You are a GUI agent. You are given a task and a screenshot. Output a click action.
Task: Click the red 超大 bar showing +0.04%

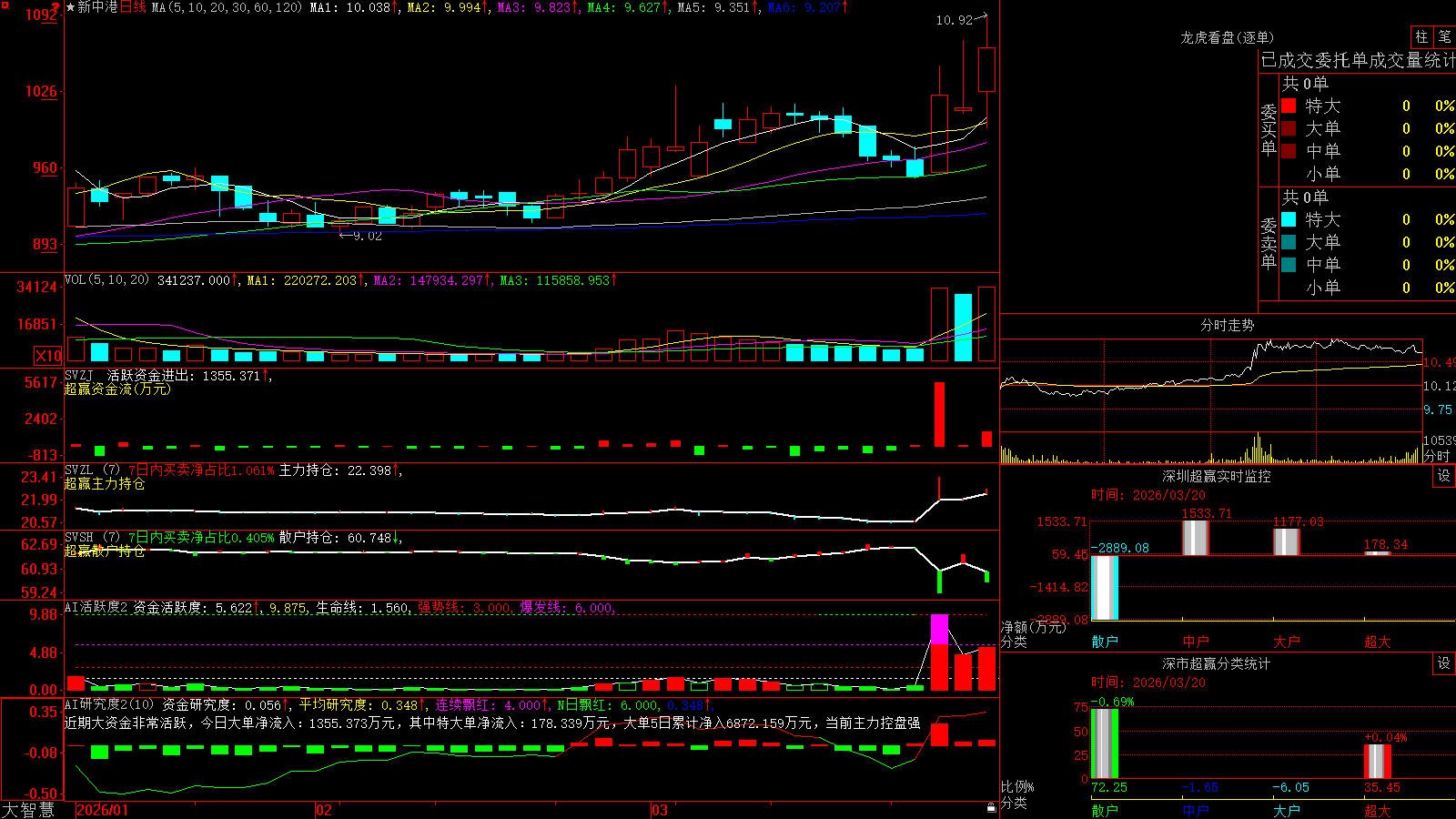click(x=1378, y=762)
